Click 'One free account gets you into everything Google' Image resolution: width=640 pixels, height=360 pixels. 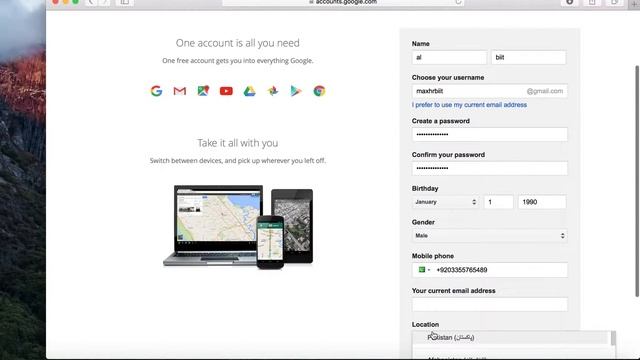238,60
